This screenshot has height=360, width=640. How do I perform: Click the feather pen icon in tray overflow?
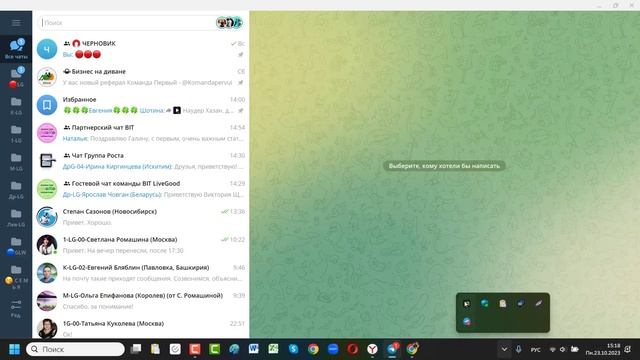[539, 303]
